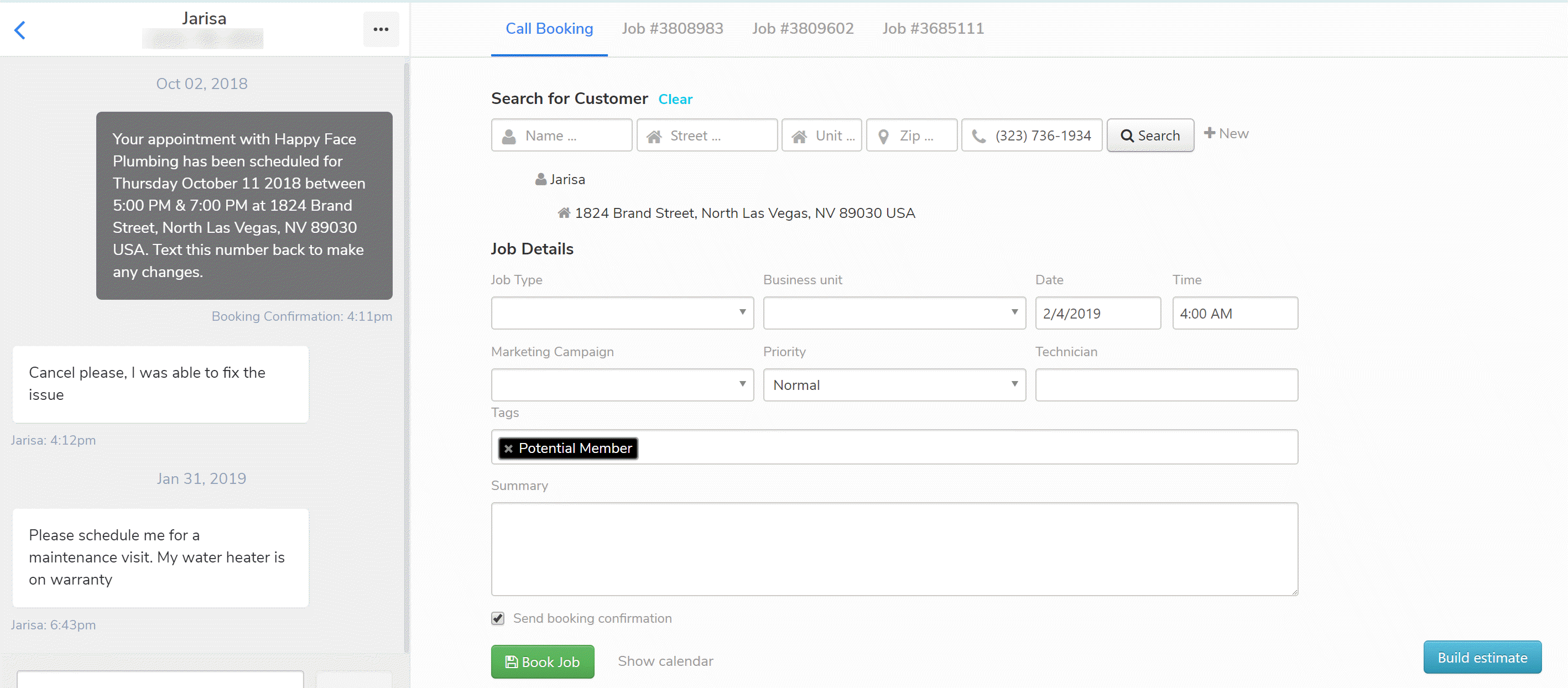This screenshot has height=688, width=1568.
Task: Click into the Summary text area
Action: point(894,549)
